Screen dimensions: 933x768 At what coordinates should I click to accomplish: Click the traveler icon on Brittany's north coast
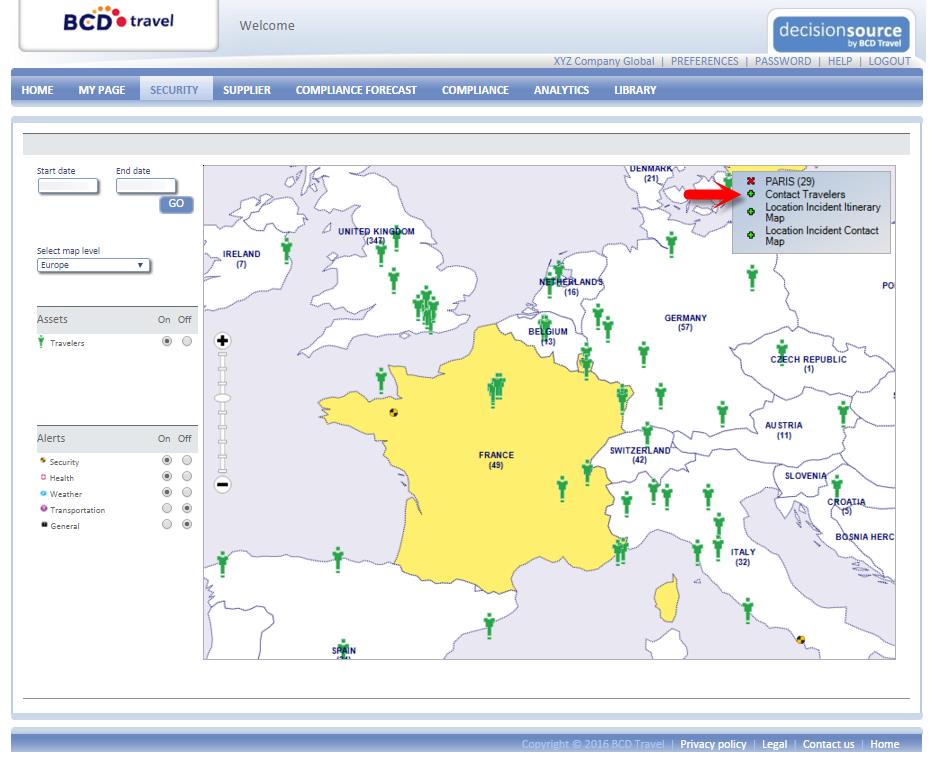(x=381, y=380)
